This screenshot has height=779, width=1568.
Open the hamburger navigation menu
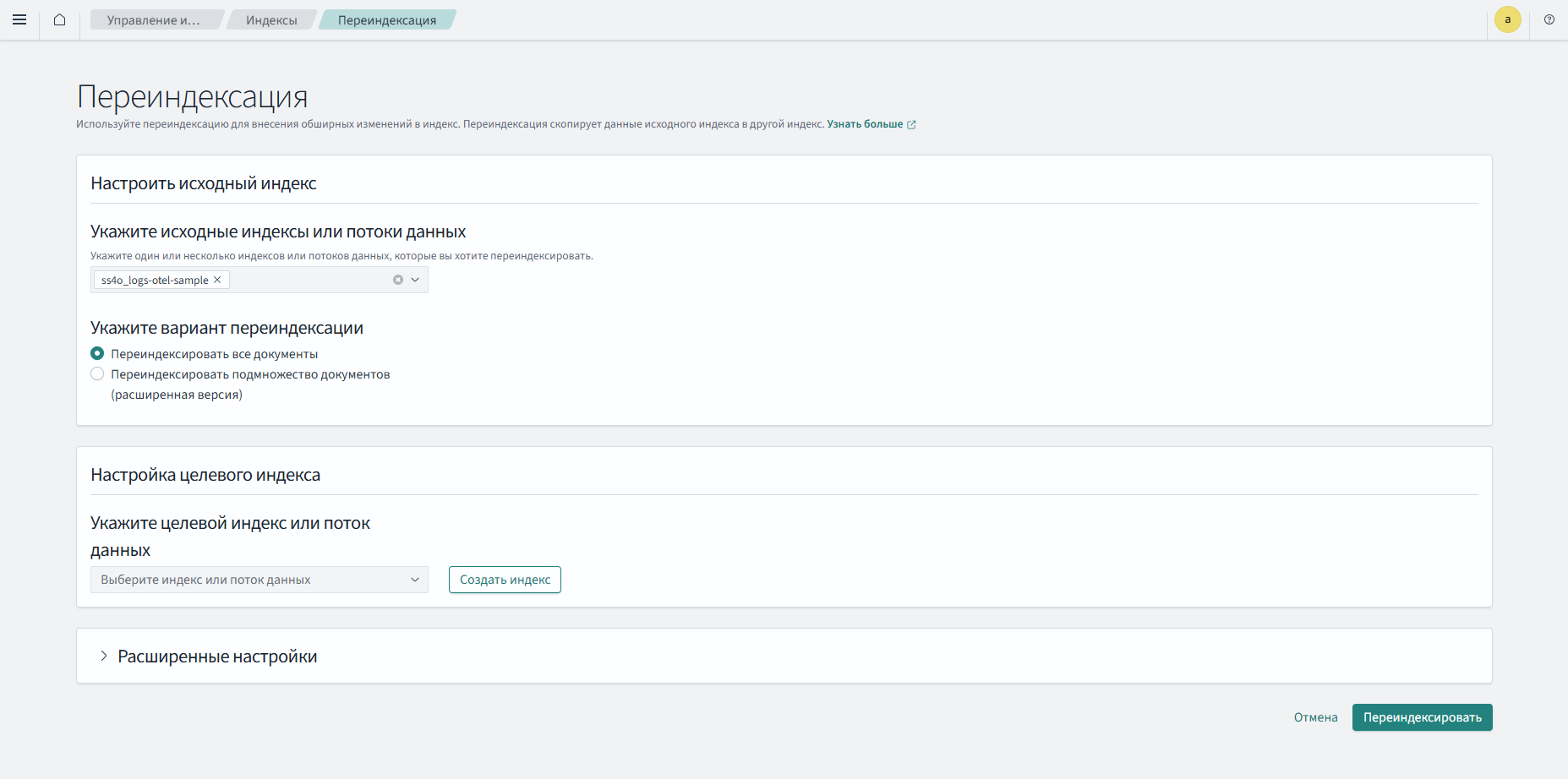[19, 19]
